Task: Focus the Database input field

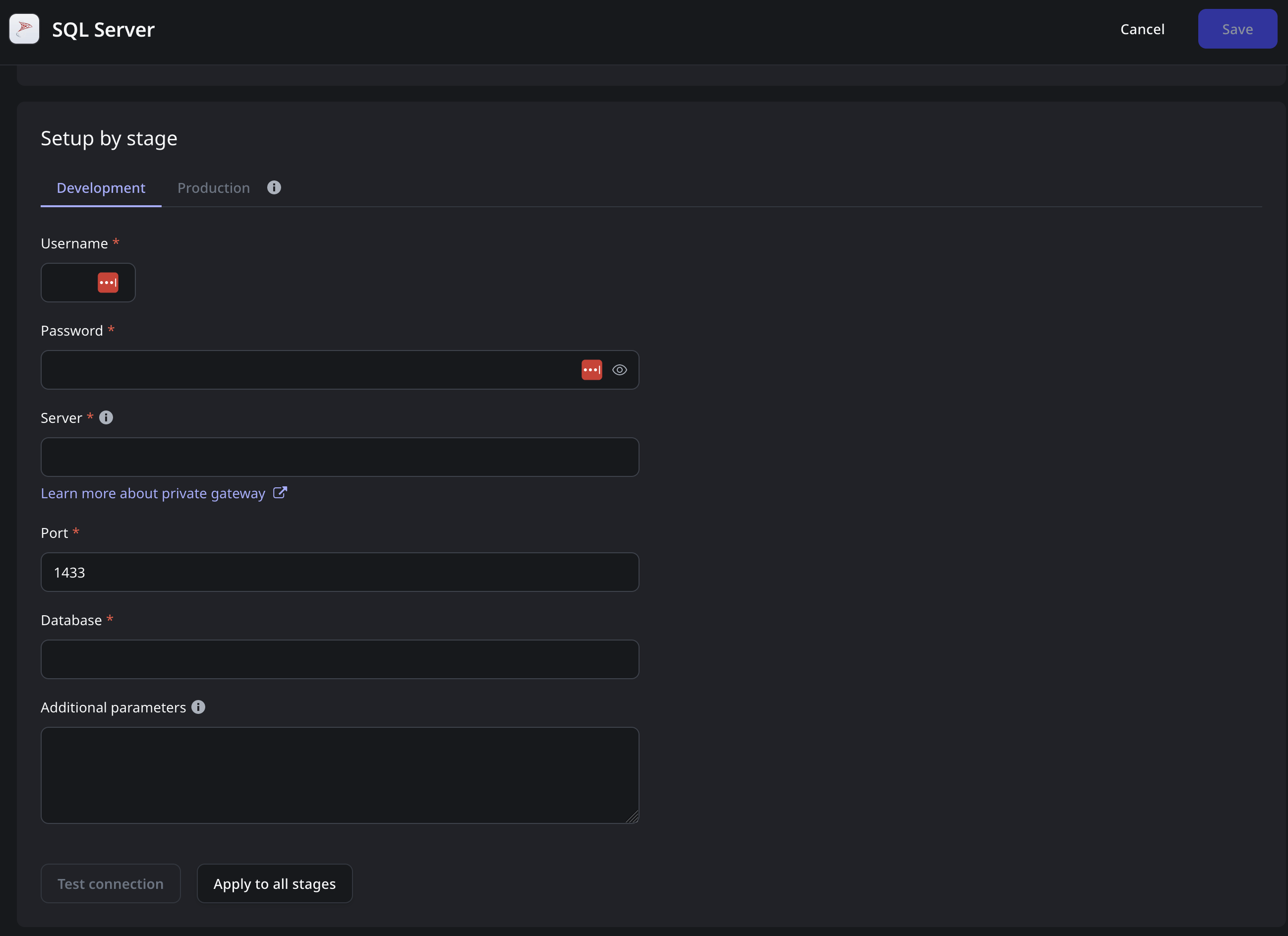Action: pyautogui.click(x=340, y=659)
